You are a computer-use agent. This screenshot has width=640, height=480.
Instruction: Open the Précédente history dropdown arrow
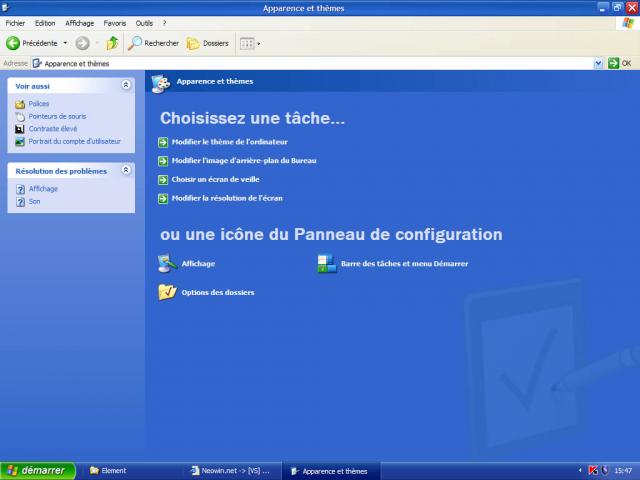click(x=65, y=43)
